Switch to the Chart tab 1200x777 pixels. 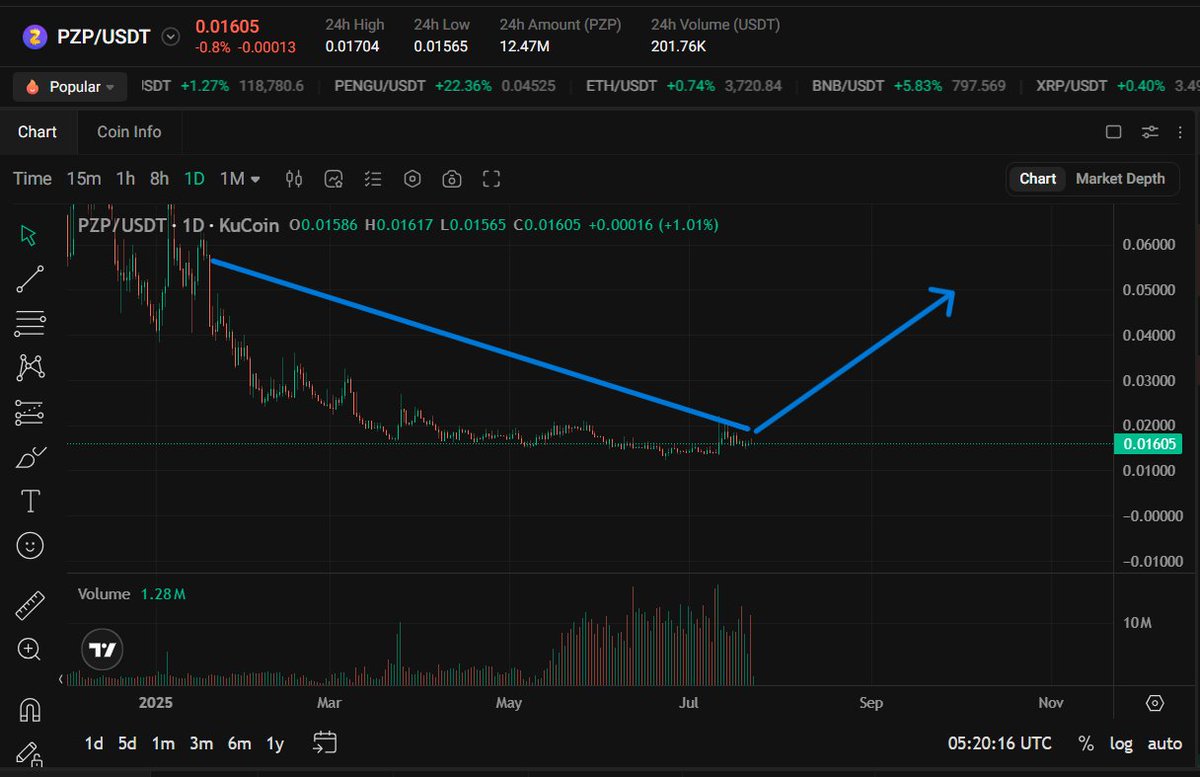click(x=37, y=132)
